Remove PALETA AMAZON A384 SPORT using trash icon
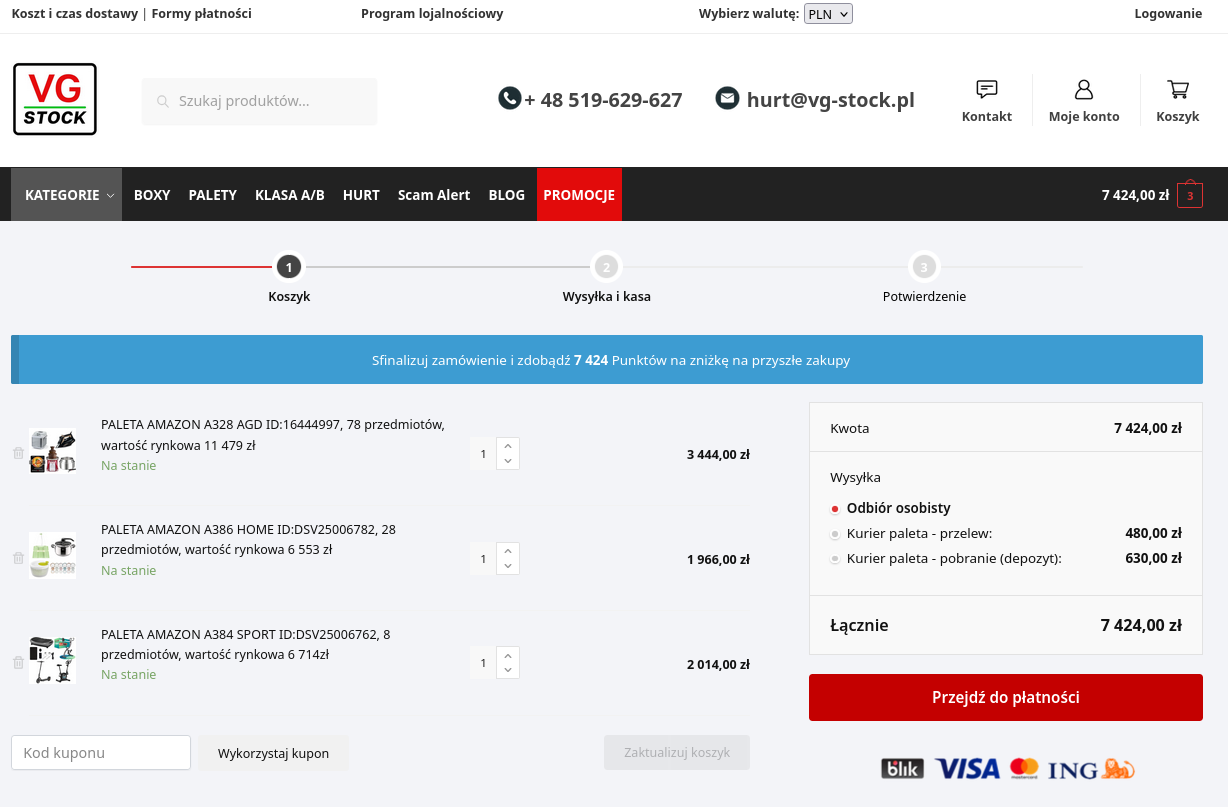This screenshot has width=1228, height=807. (18, 662)
